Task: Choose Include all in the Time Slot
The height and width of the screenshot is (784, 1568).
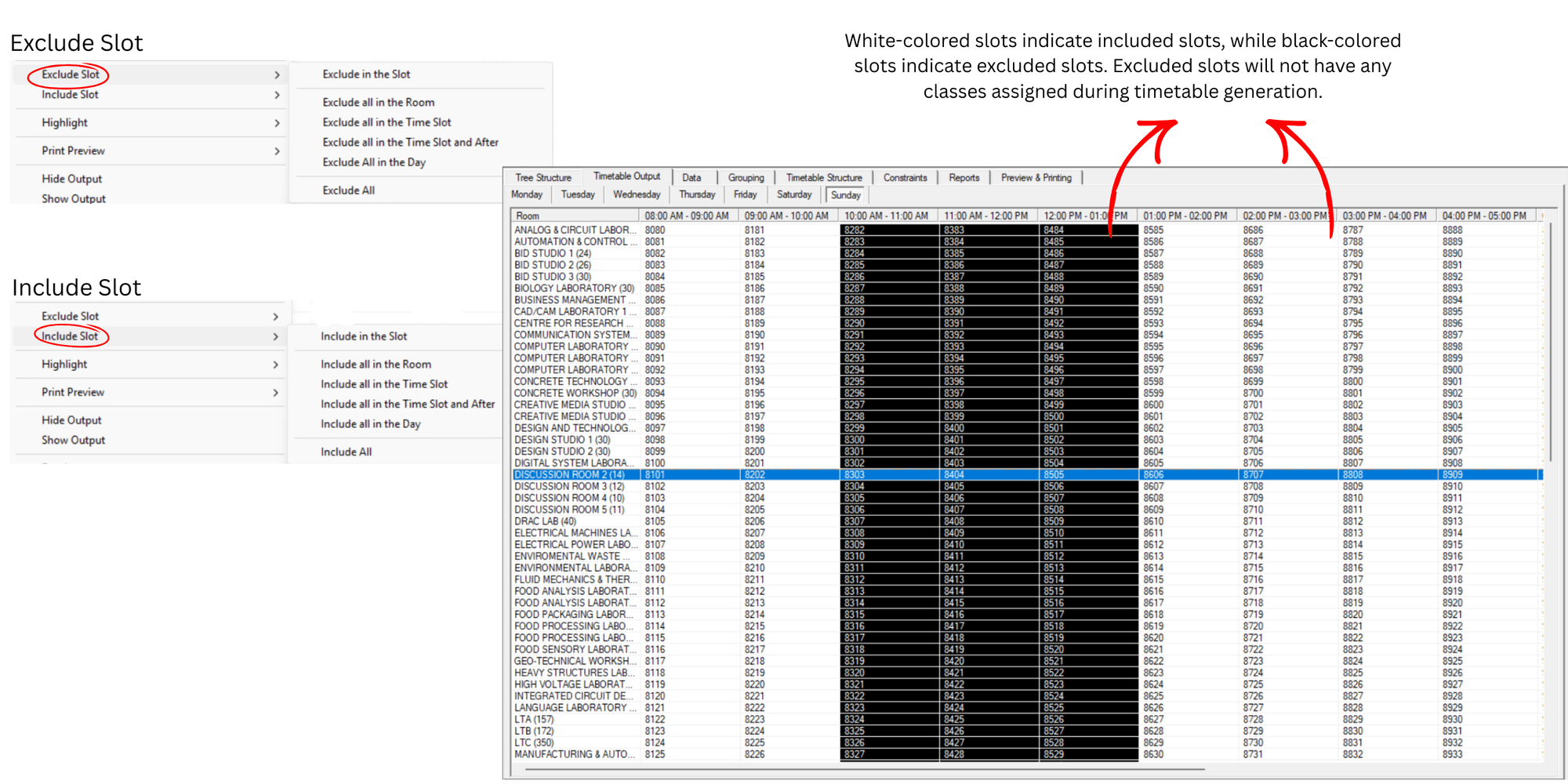Action: (x=384, y=384)
